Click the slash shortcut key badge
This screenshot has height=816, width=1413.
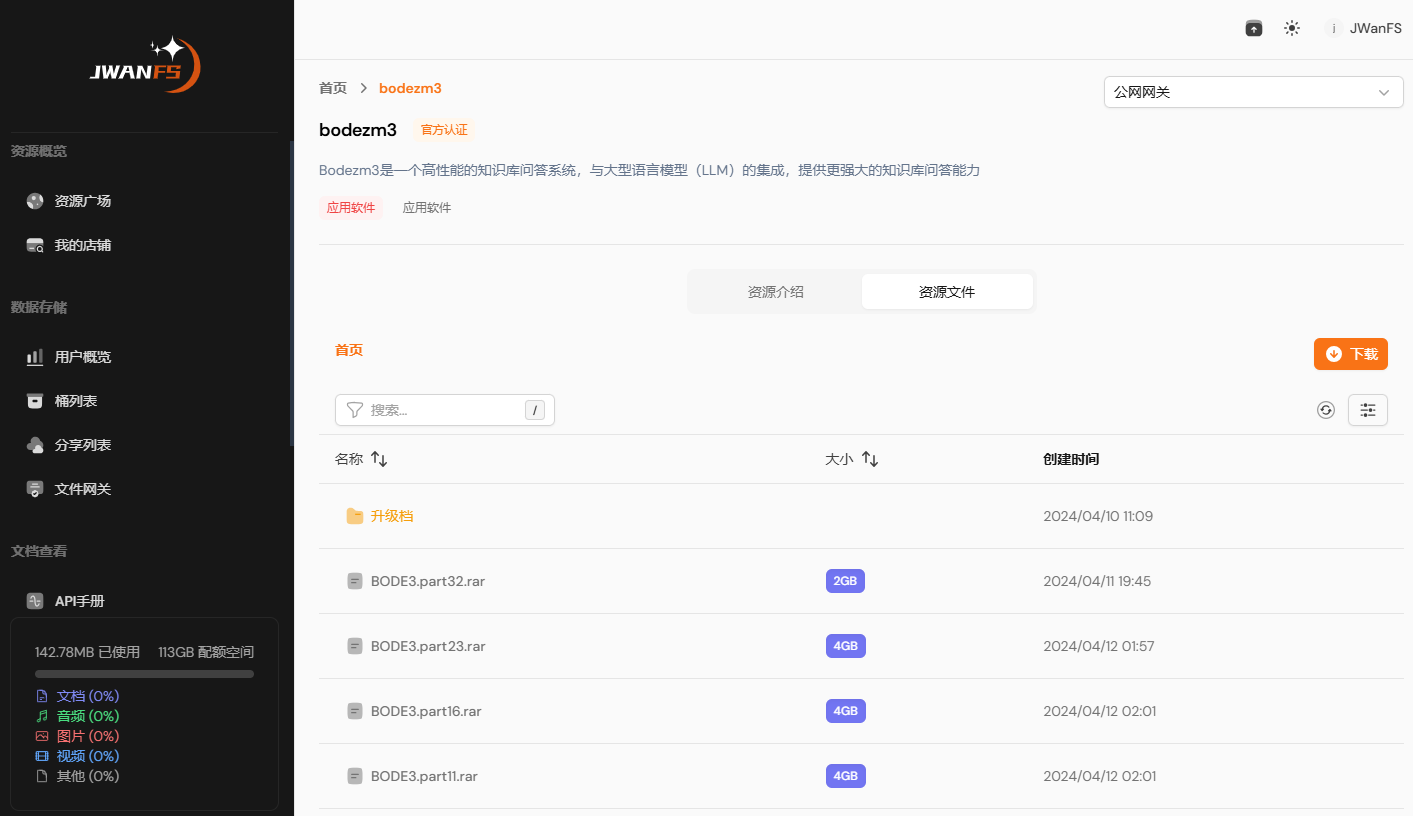(535, 410)
